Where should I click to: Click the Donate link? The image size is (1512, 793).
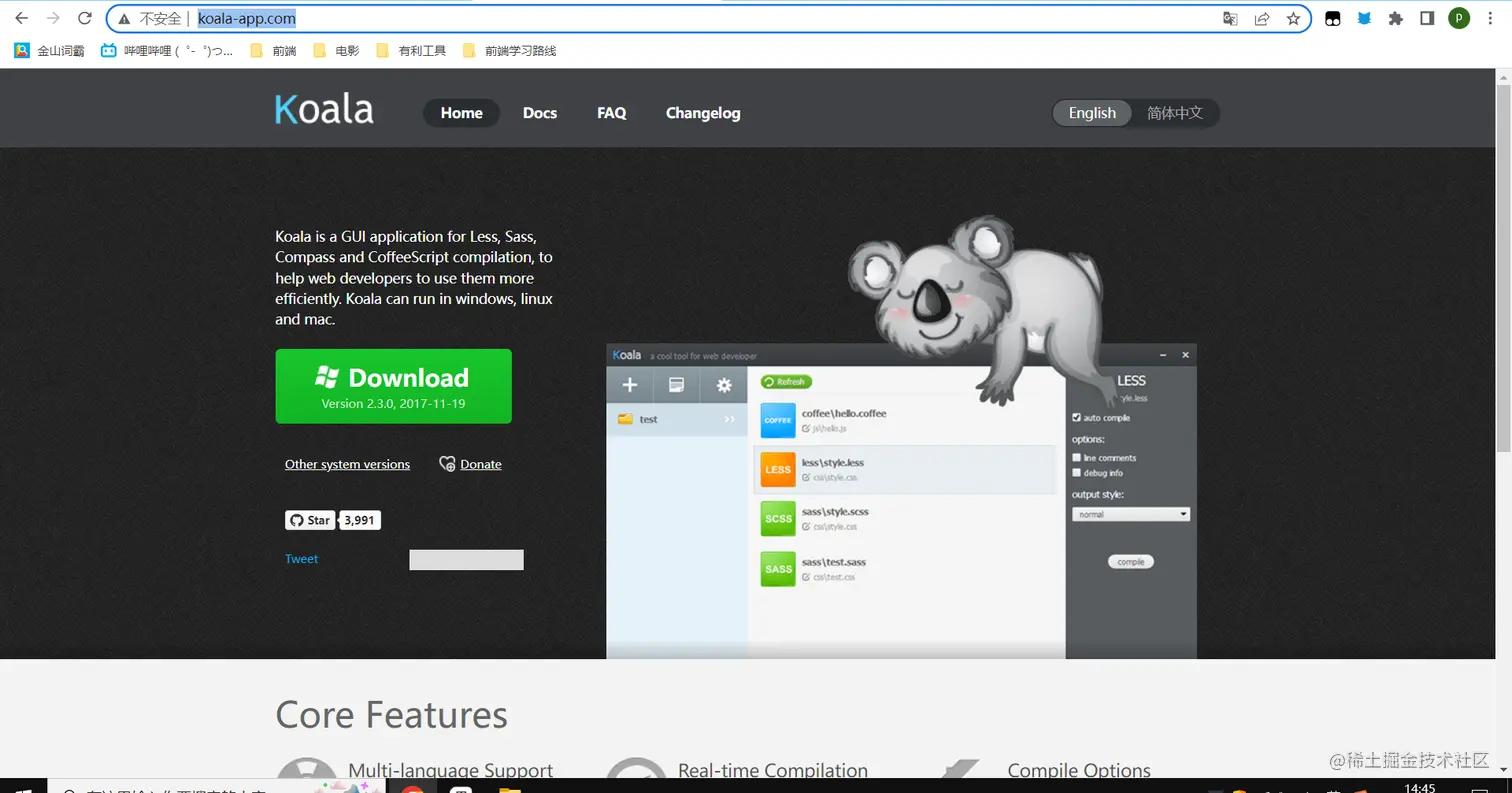481,464
